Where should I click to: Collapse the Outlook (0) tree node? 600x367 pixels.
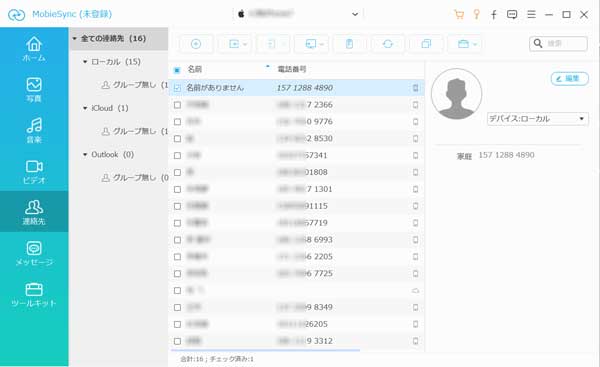click(85, 155)
